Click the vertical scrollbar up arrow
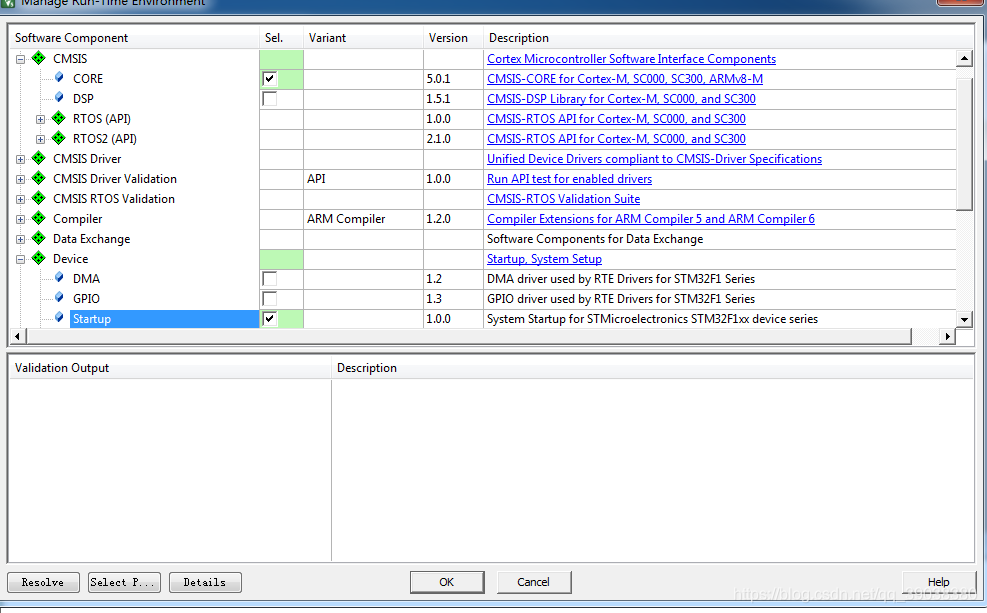987x613 pixels. (964, 59)
